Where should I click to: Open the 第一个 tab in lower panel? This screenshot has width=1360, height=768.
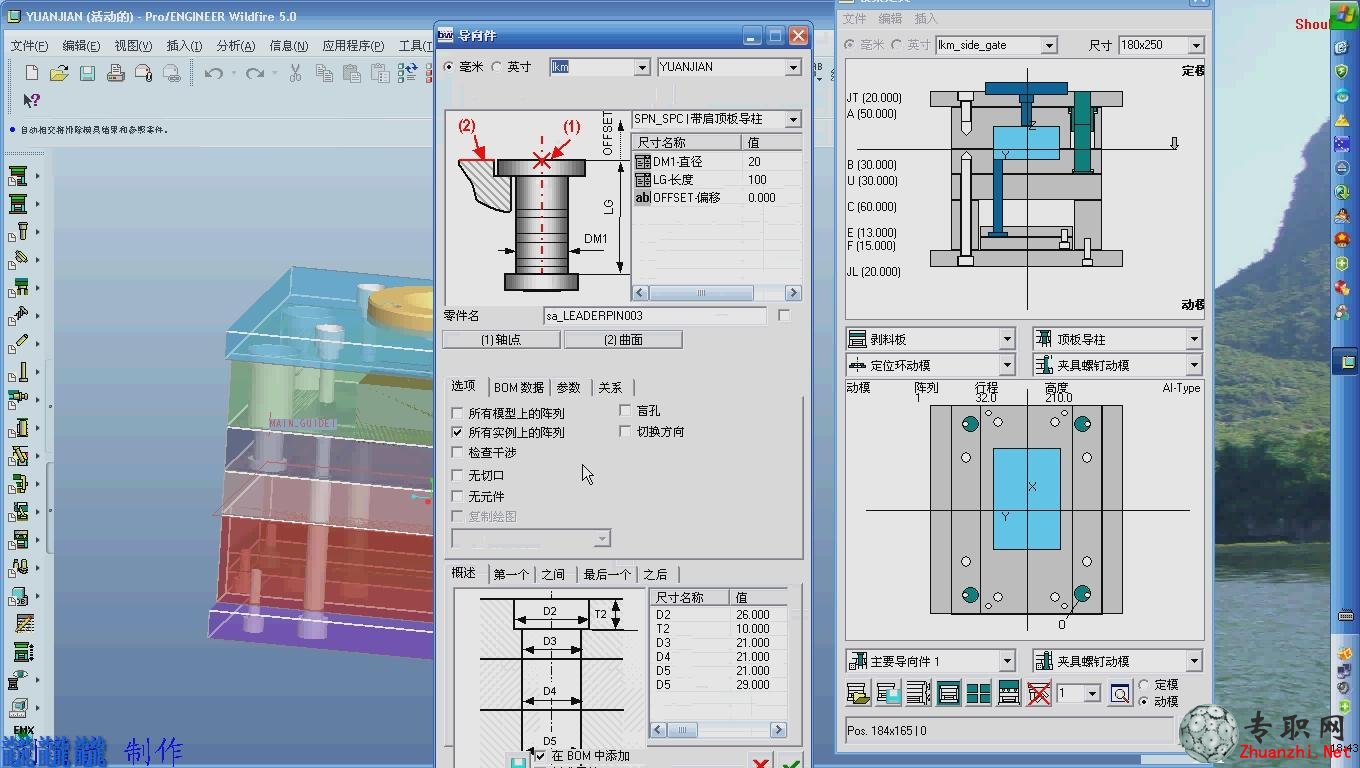[x=511, y=574]
